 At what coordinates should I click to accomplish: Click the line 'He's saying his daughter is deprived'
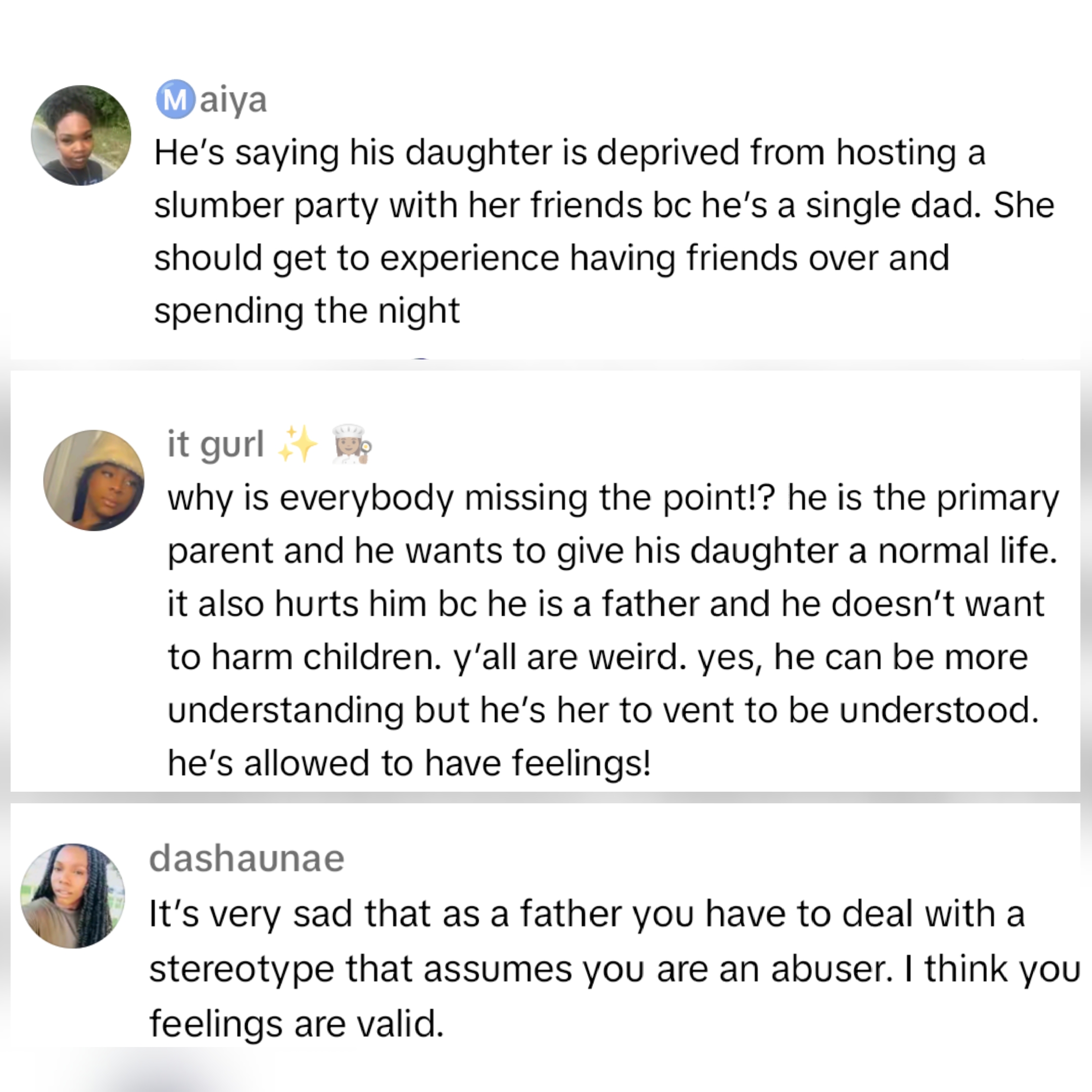(569, 153)
